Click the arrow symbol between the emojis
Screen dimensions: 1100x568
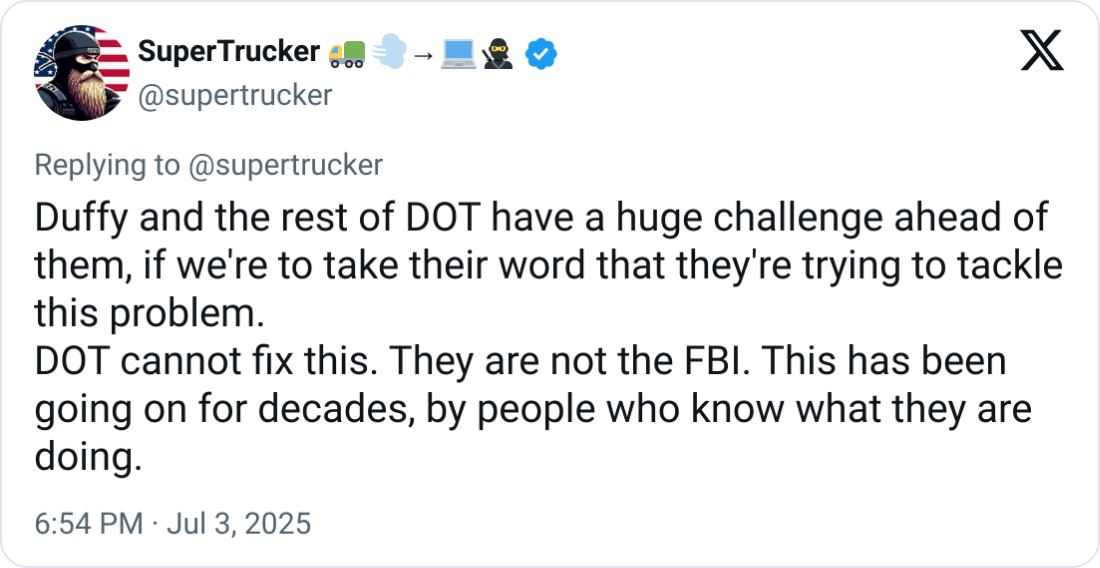pyautogui.click(x=423, y=57)
